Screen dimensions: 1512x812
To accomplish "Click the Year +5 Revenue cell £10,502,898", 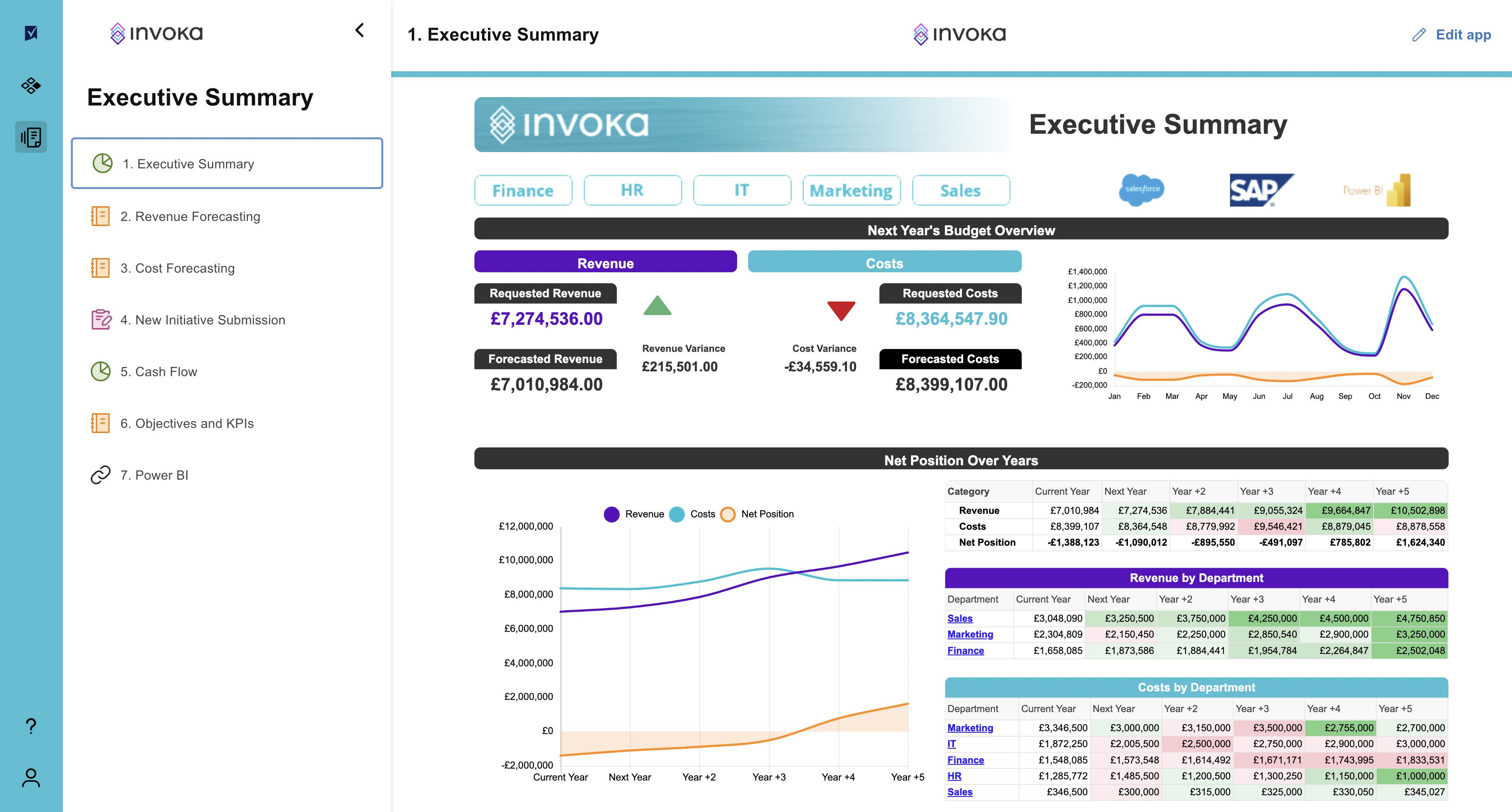I will tap(1411, 510).
